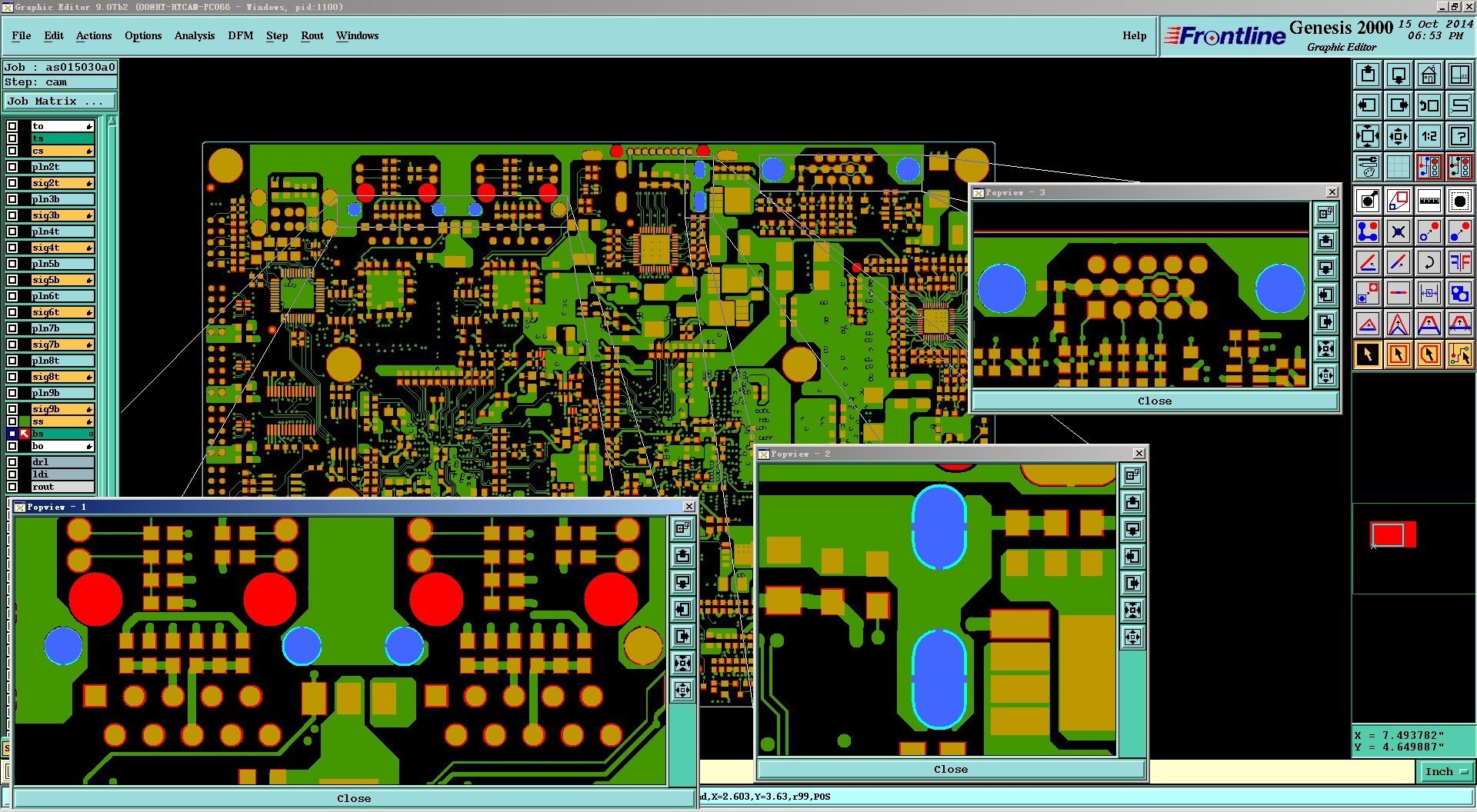The image size is (1477, 812).
Task: Toggle display checkbox for drl layer
Action: point(12,462)
